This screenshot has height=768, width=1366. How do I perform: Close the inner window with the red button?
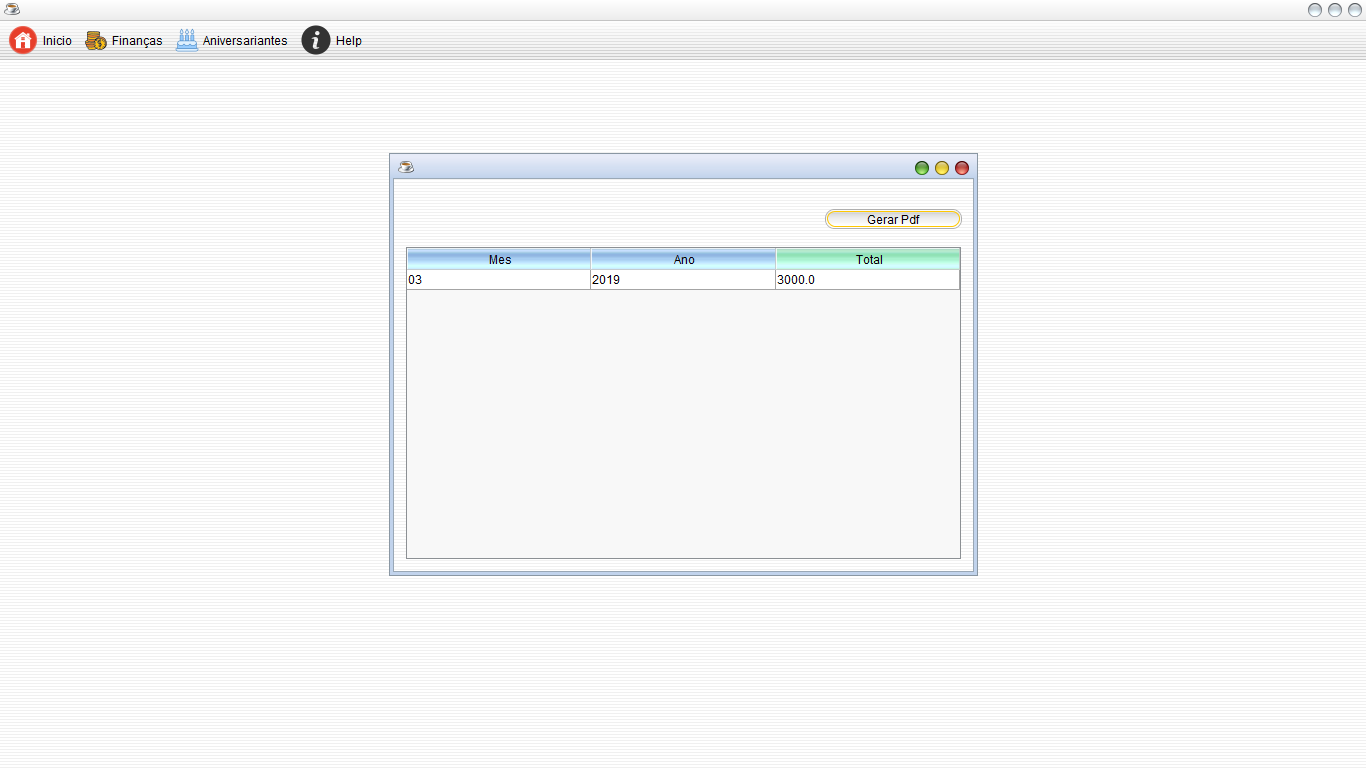coord(962,168)
